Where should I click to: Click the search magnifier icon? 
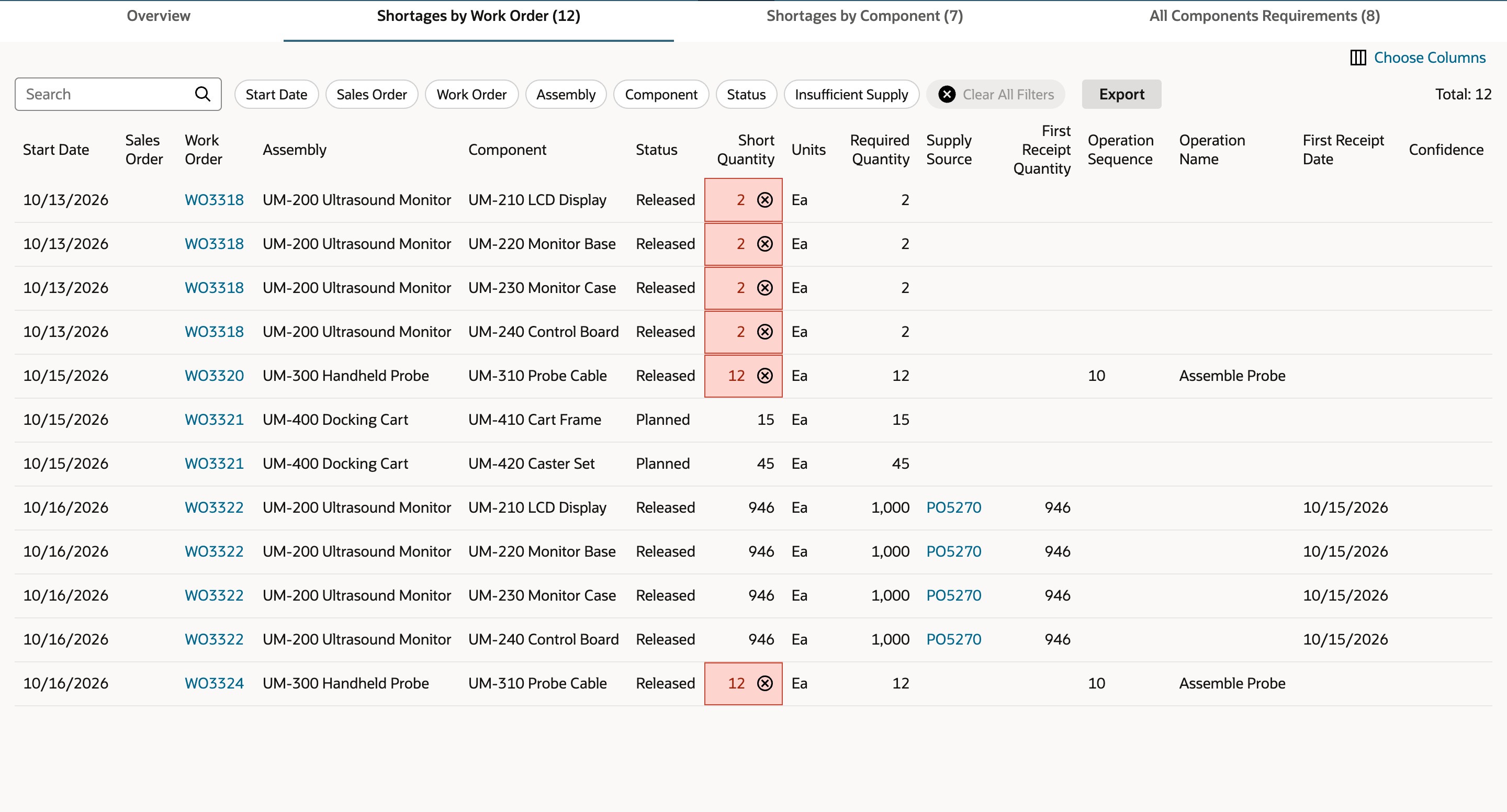click(203, 94)
